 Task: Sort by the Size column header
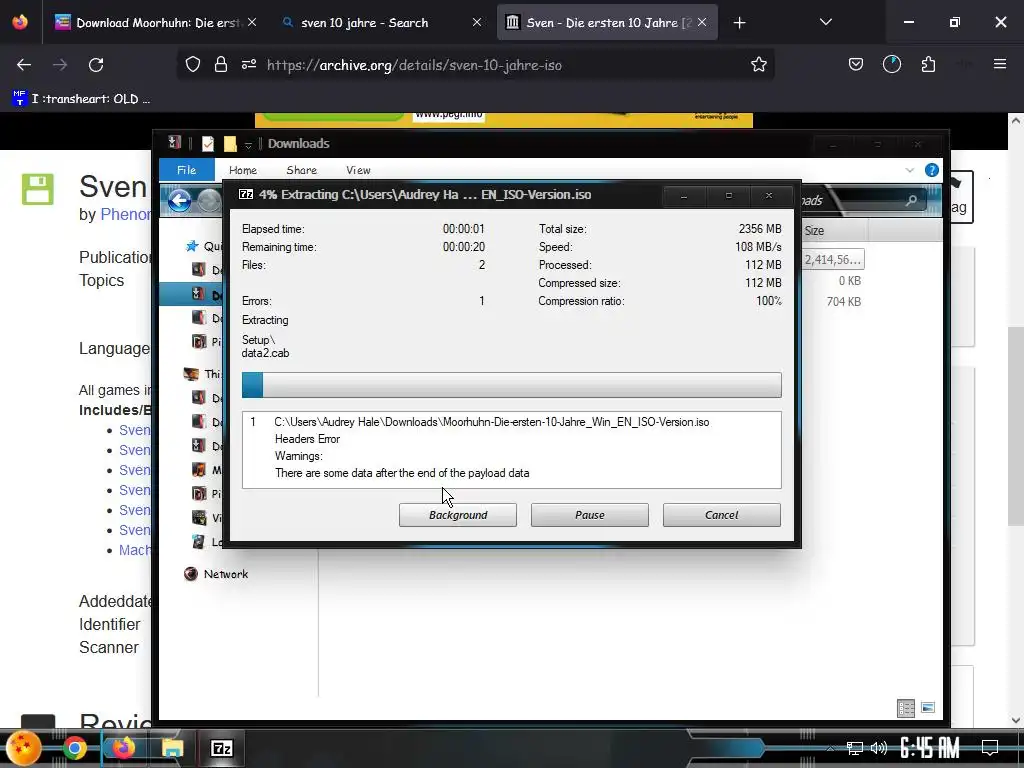(834, 231)
